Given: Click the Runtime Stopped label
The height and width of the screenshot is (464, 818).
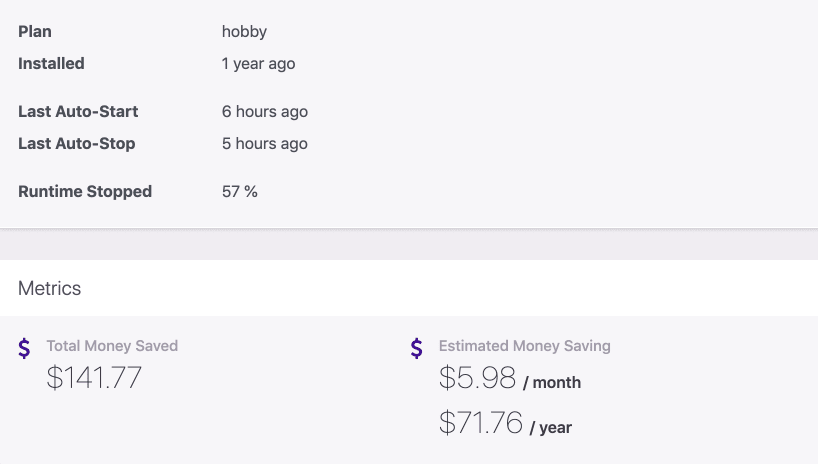Looking at the screenshot, I should point(85,192).
